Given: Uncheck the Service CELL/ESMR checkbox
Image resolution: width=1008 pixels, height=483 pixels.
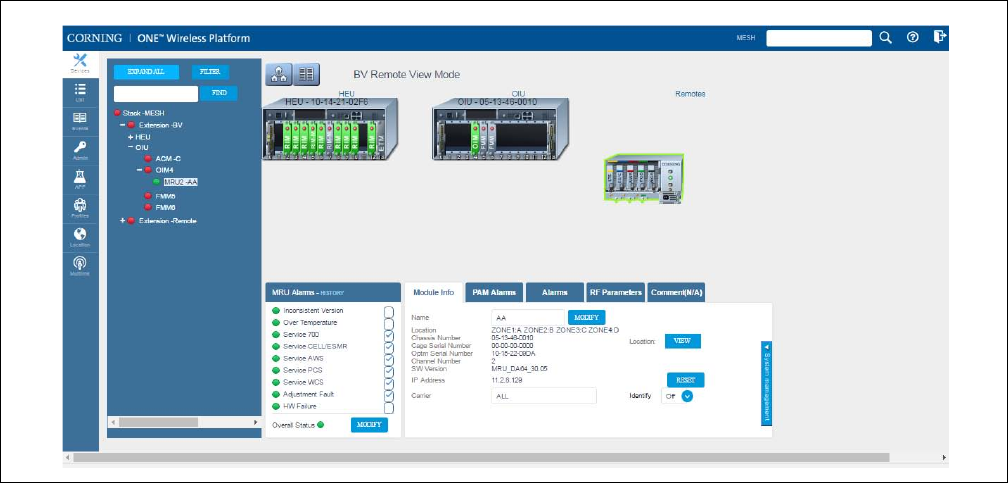Looking at the screenshot, I should (x=389, y=347).
